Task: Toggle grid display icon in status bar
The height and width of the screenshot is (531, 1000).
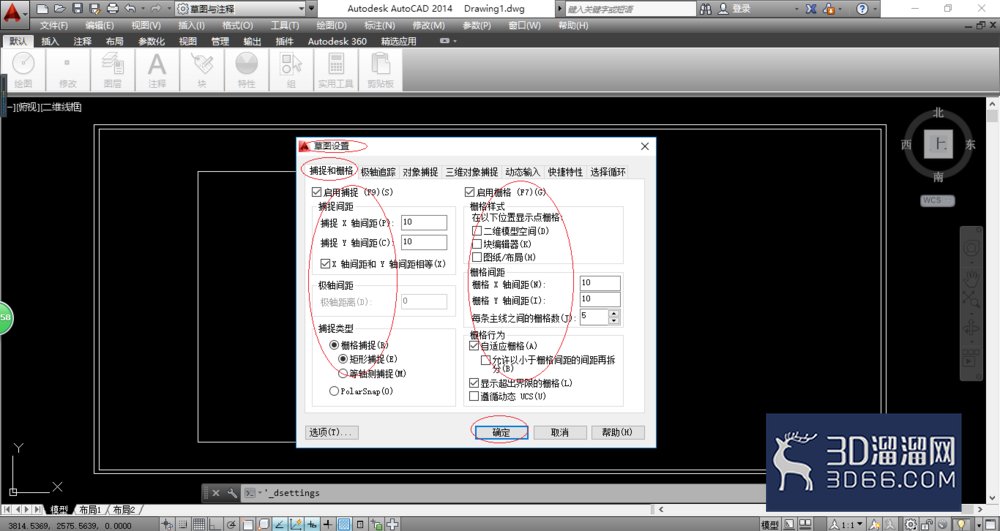Action: 198,524
